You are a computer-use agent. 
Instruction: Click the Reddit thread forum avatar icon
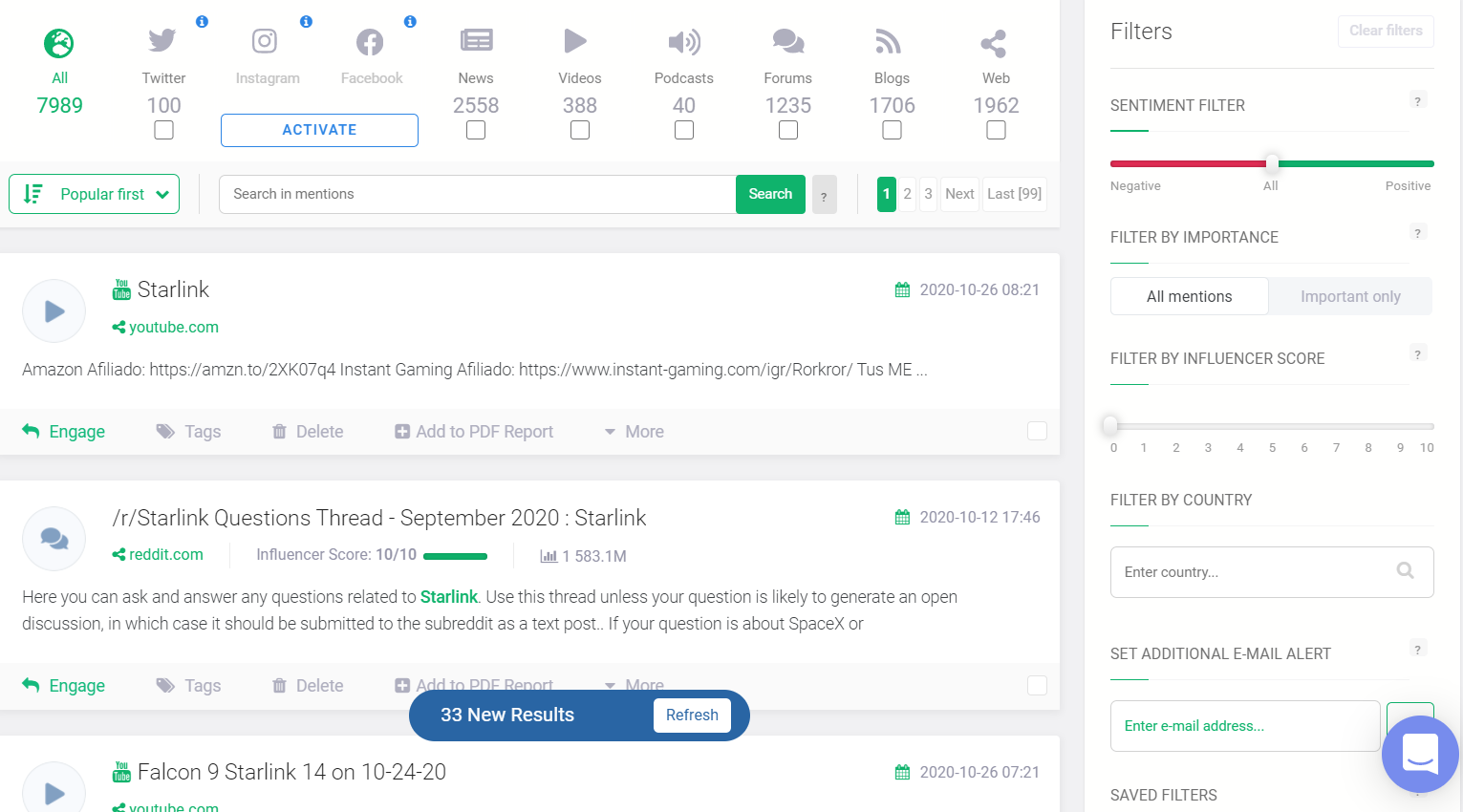click(54, 539)
